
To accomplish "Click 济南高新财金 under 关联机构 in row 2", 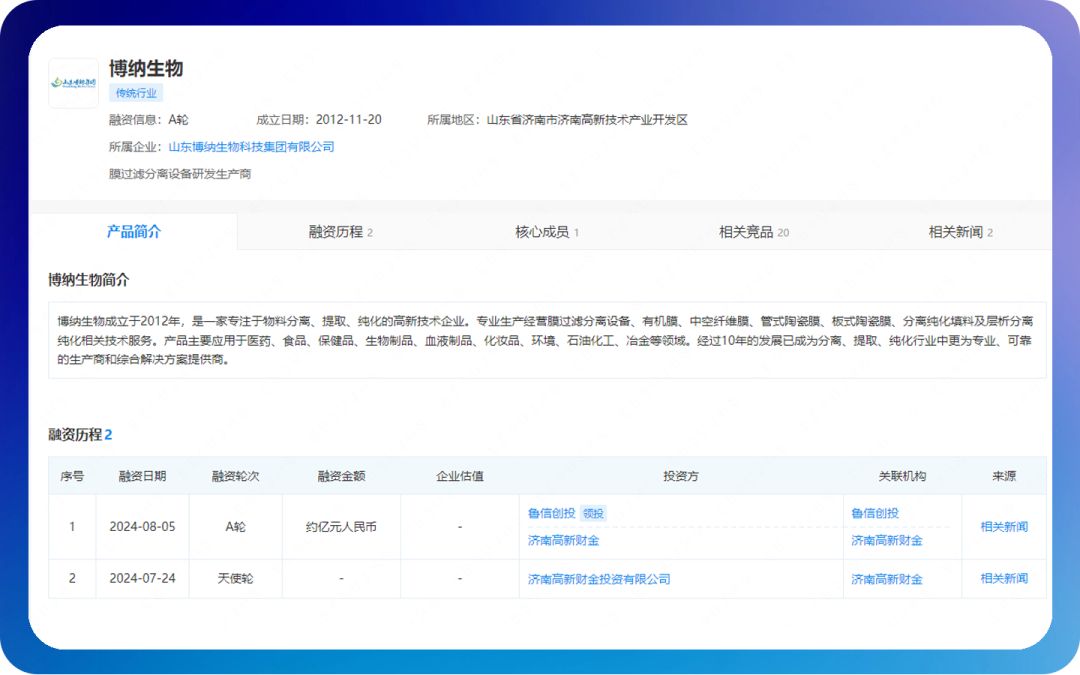I will [886, 579].
